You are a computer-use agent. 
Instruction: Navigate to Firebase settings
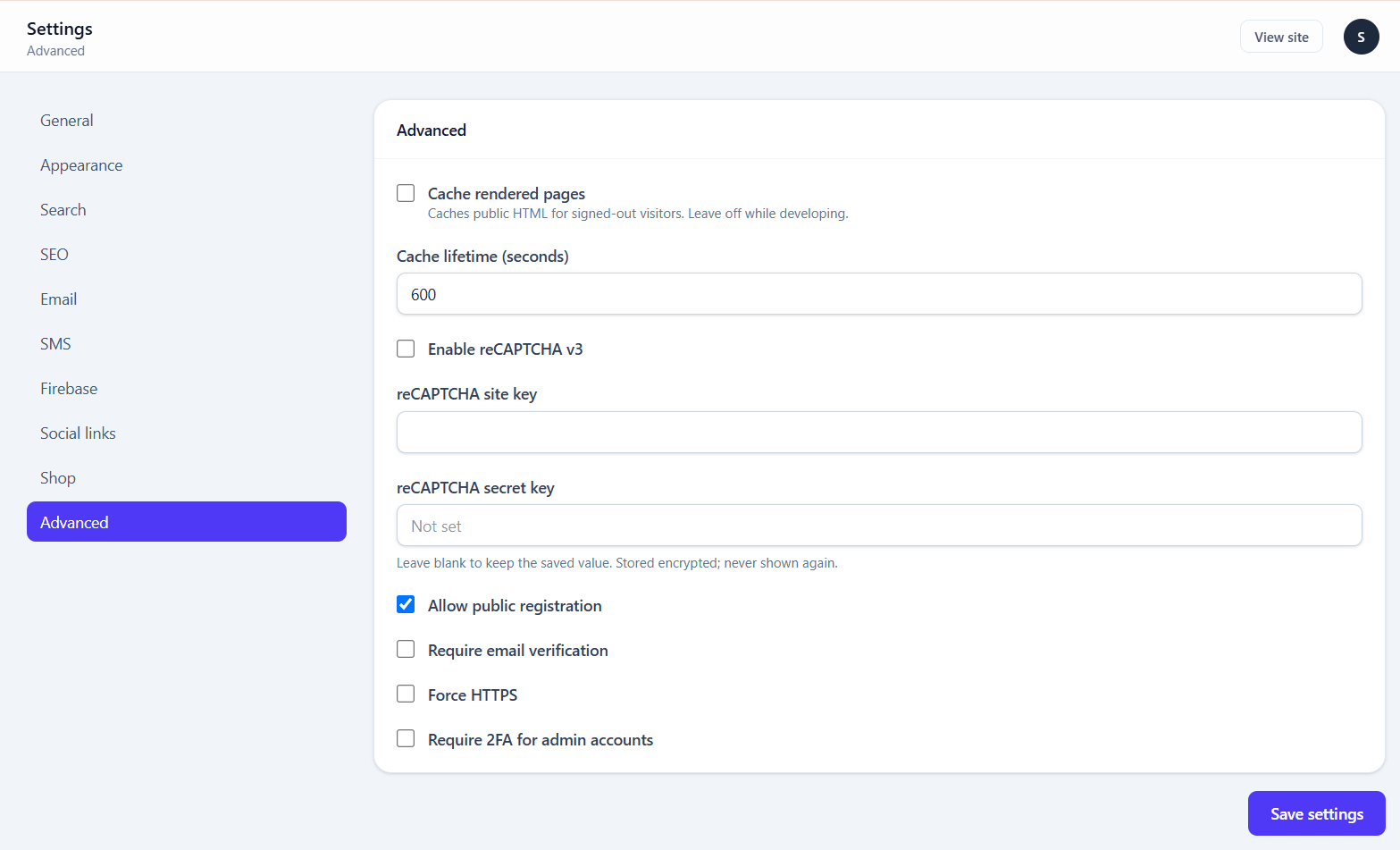point(187,388)
